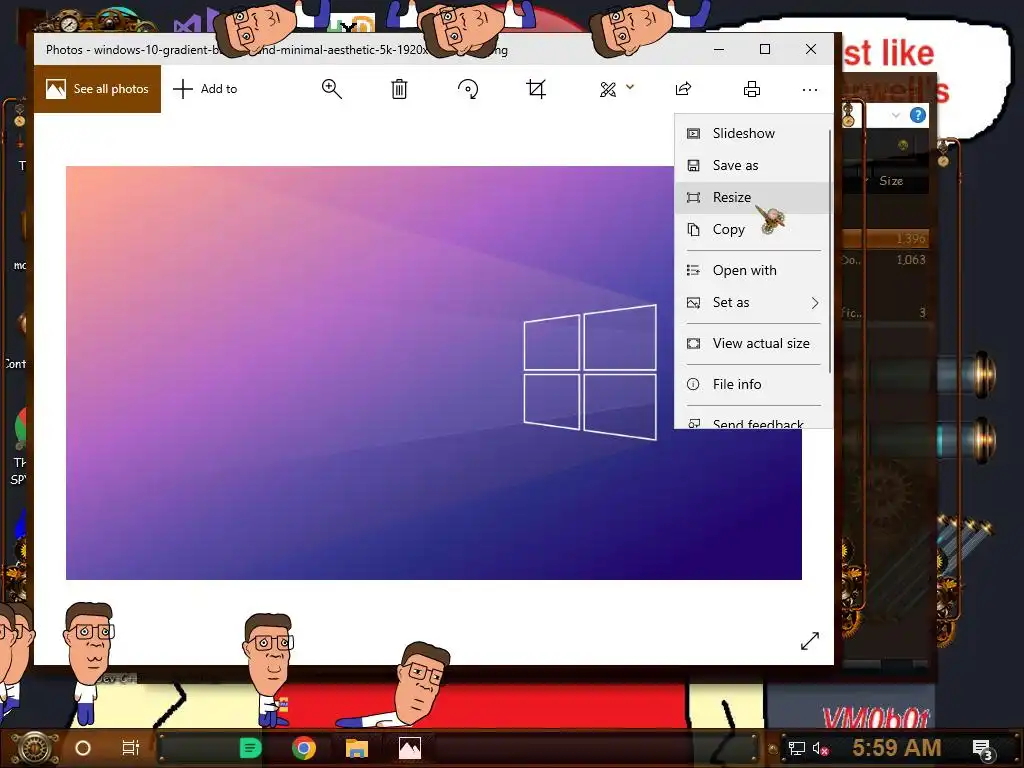Viewport: 1024px width, 768px height.
Task: Expand the dropdown chevron beside help icon
Action: pos(895,116)
